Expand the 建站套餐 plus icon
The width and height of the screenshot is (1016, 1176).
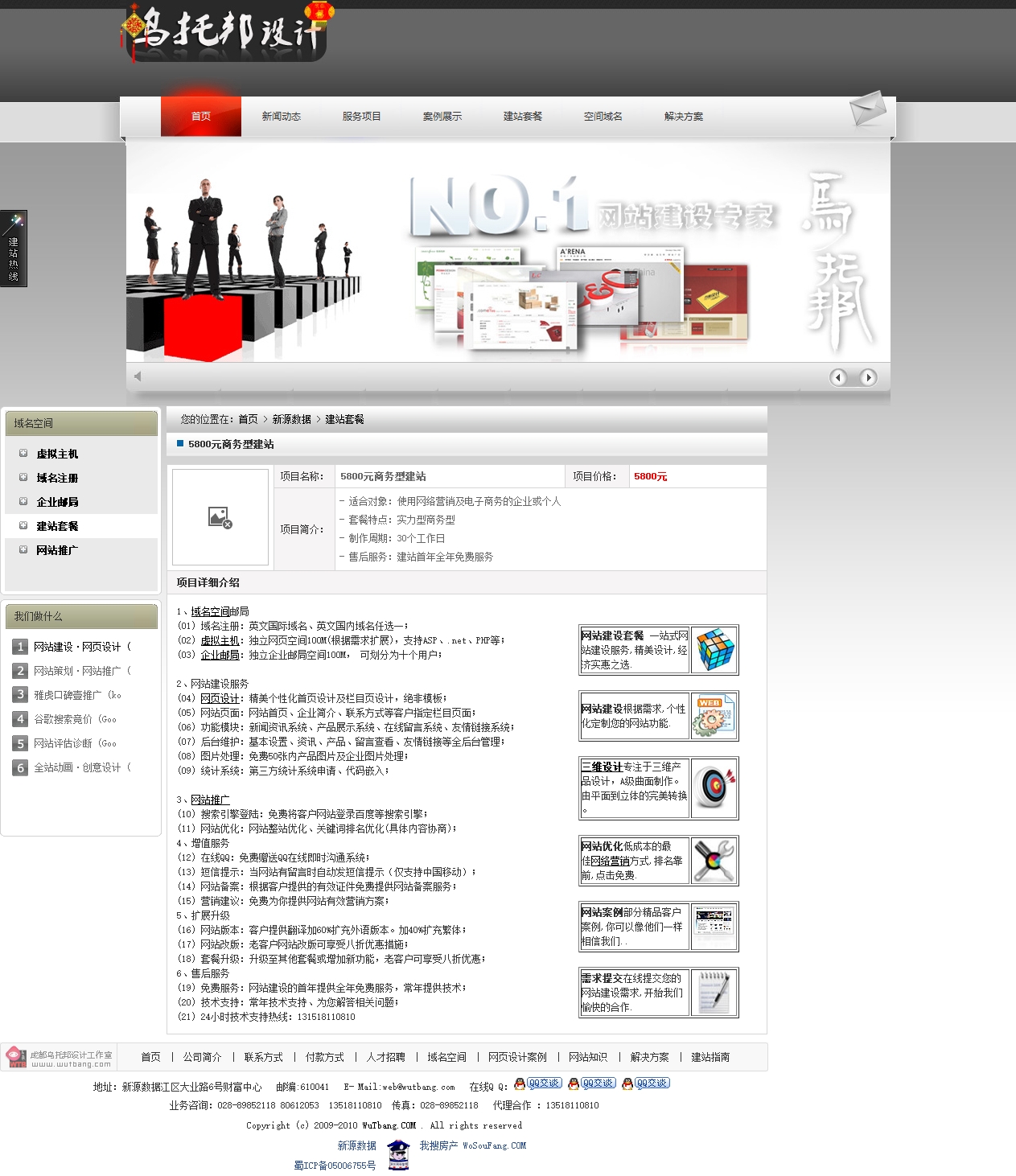pos(23,525)
